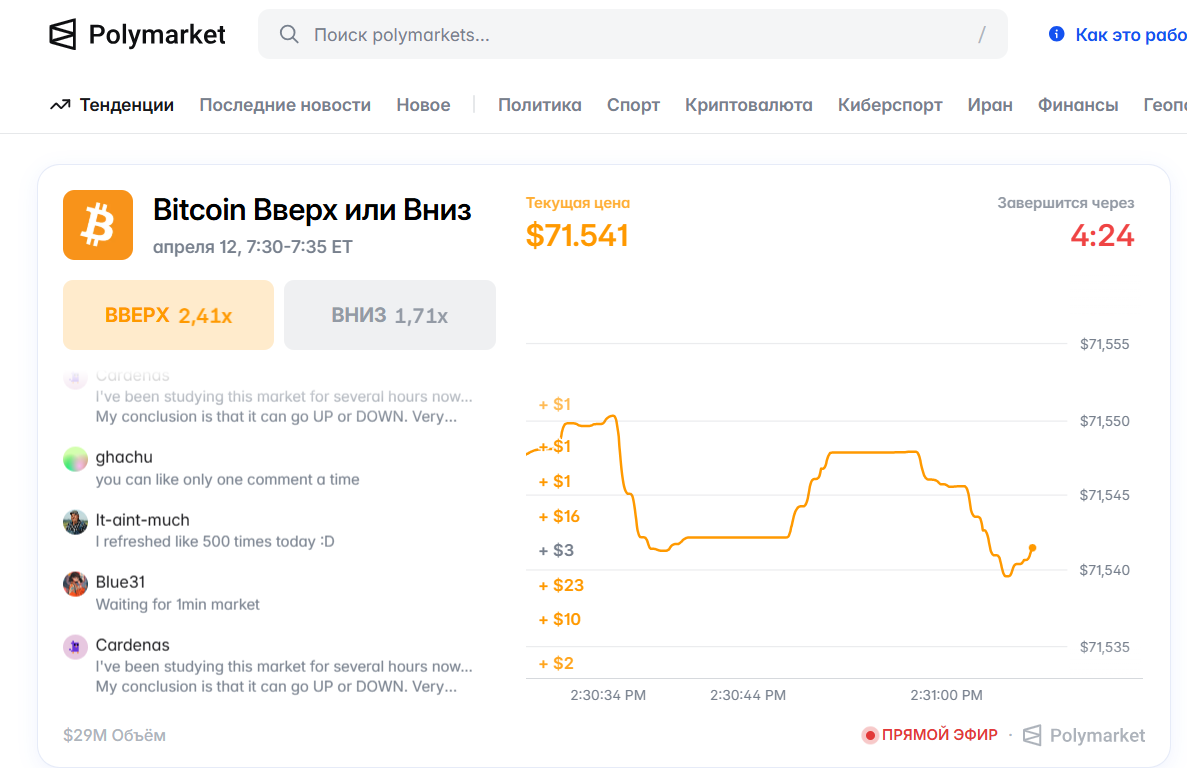The image size is (1187, 768).
Task: Click the search magnifier icon
Action: tap(289, 35)
